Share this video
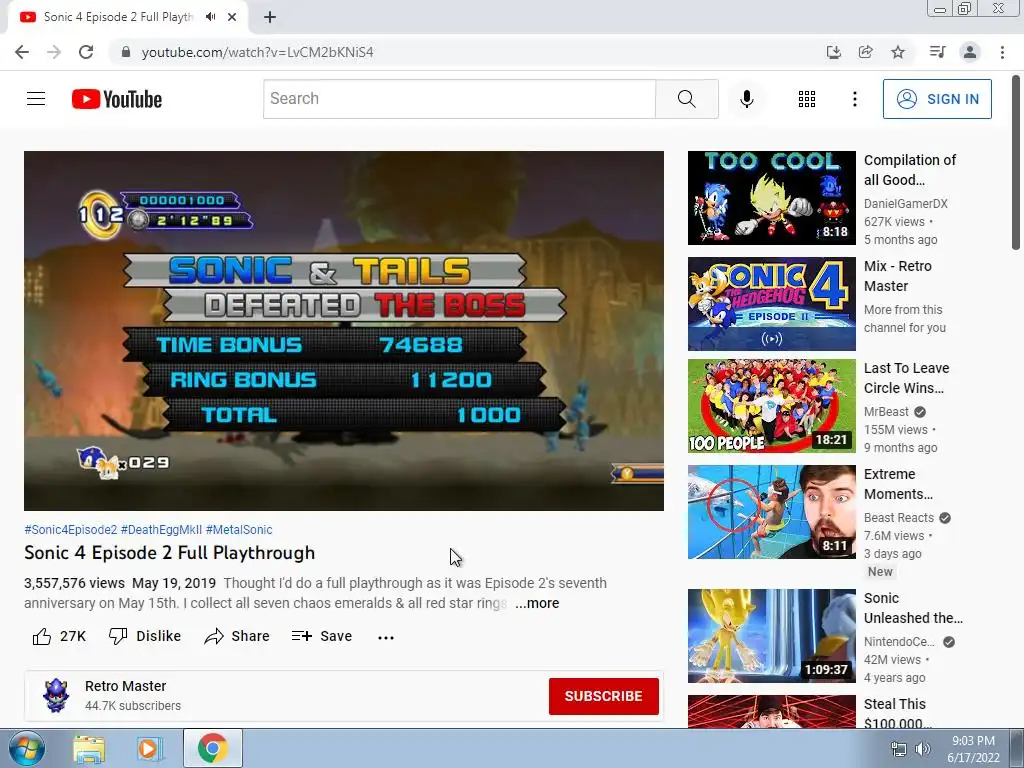 (236, 636)
